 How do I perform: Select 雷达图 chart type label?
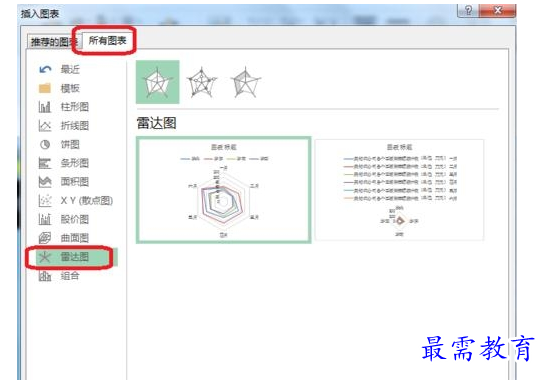point(74,257)
